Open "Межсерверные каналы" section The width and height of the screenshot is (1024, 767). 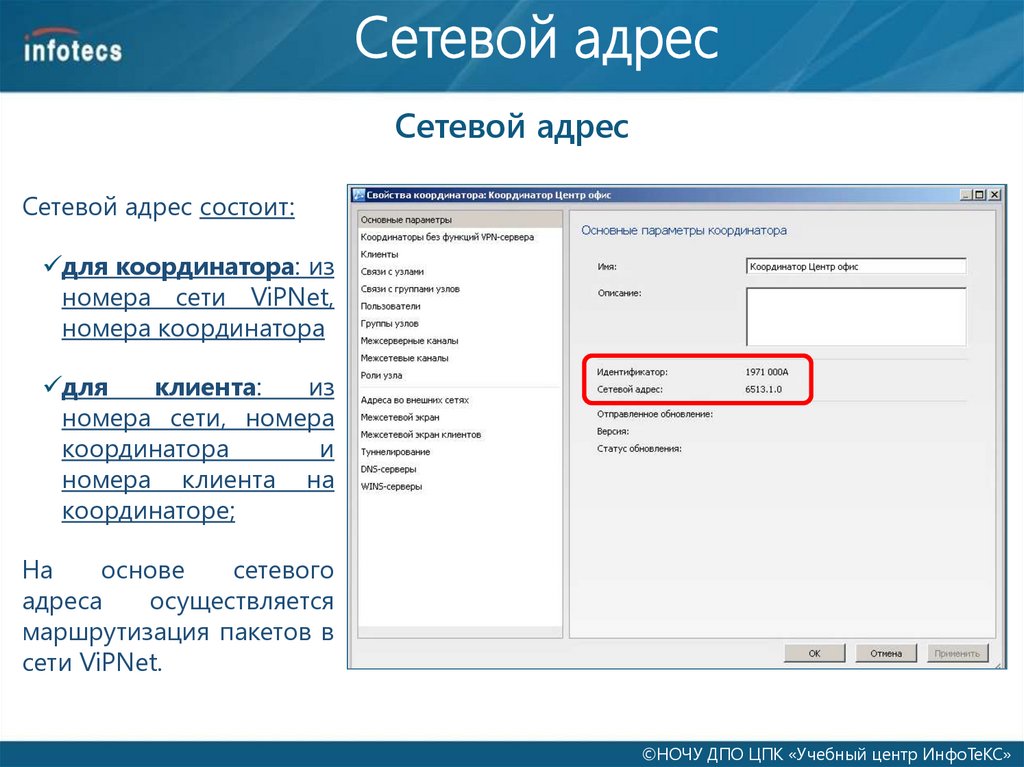click(x=409, y=340)
